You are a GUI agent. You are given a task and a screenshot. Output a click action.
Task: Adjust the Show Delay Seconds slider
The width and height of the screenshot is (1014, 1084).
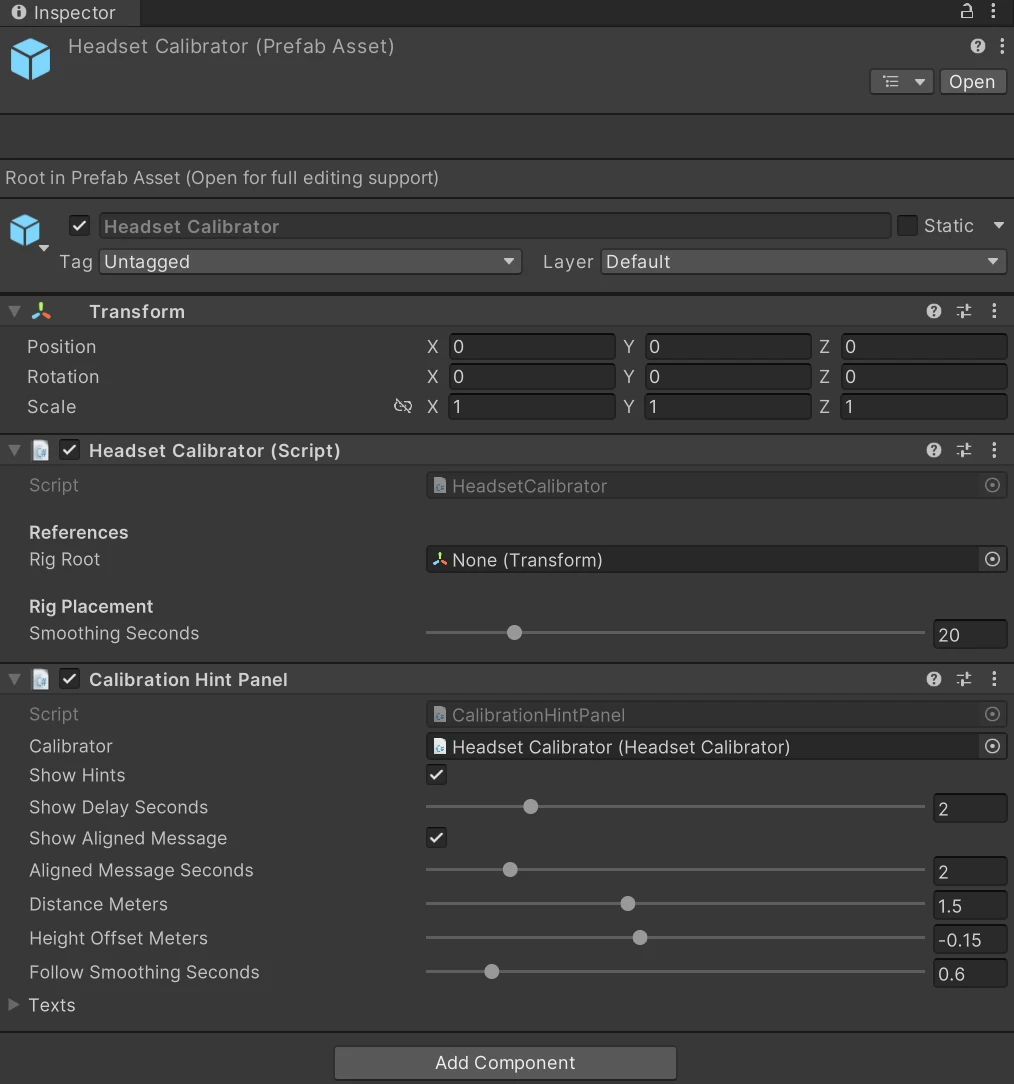(x=675, y=807)
